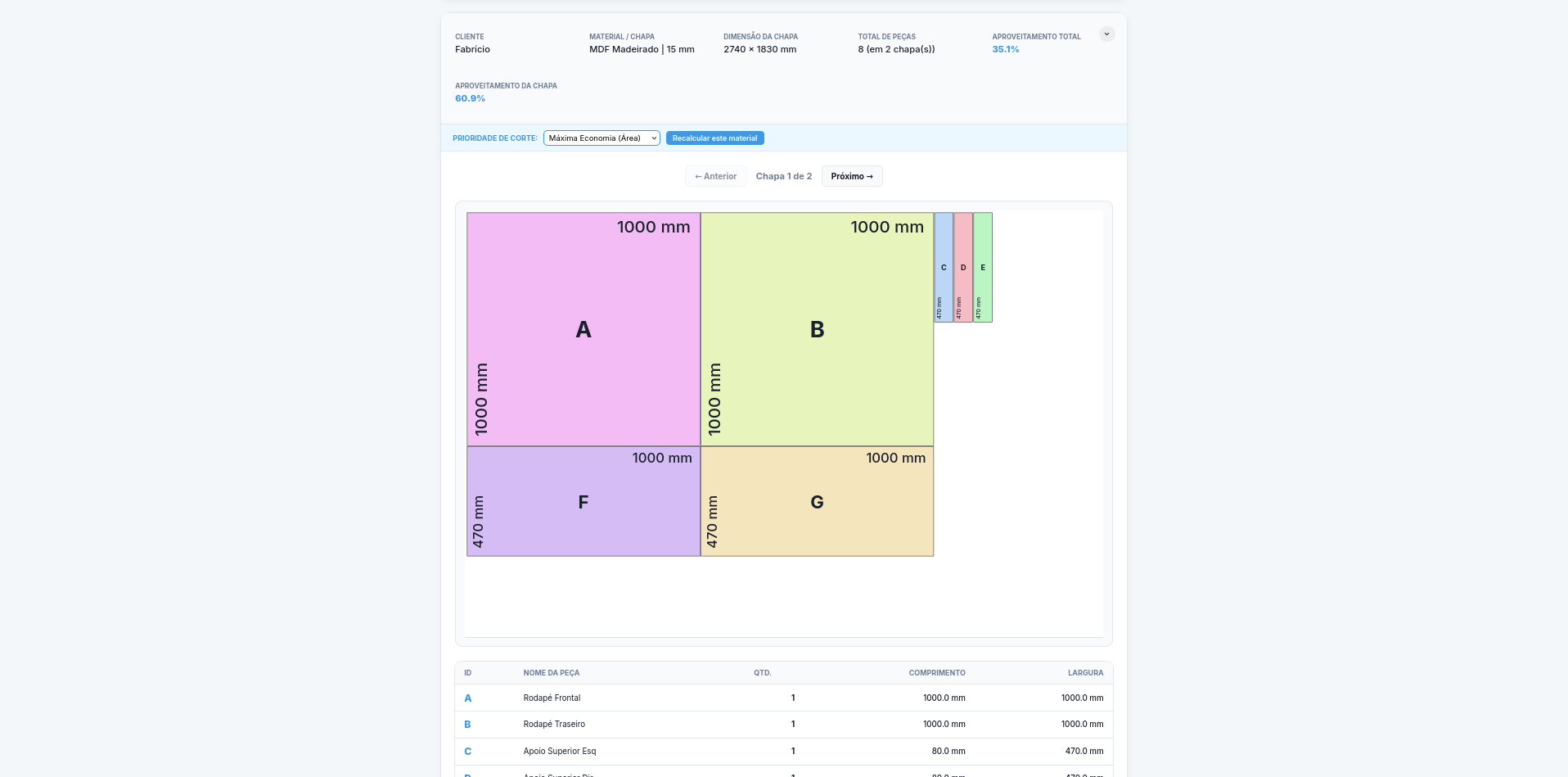The image size is (1568, 777).
Task: Open the cutting priority dropdown
Action: [601, 138]
